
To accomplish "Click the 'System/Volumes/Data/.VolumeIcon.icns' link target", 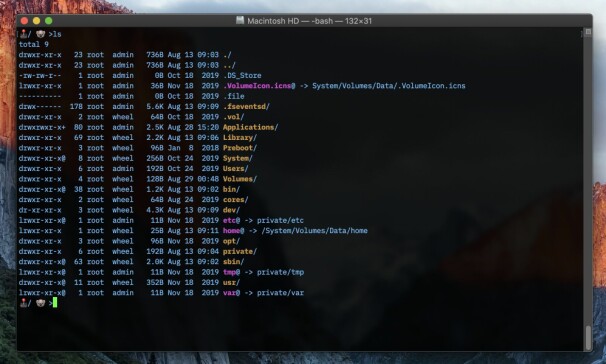I will click(x=388, y=86).
